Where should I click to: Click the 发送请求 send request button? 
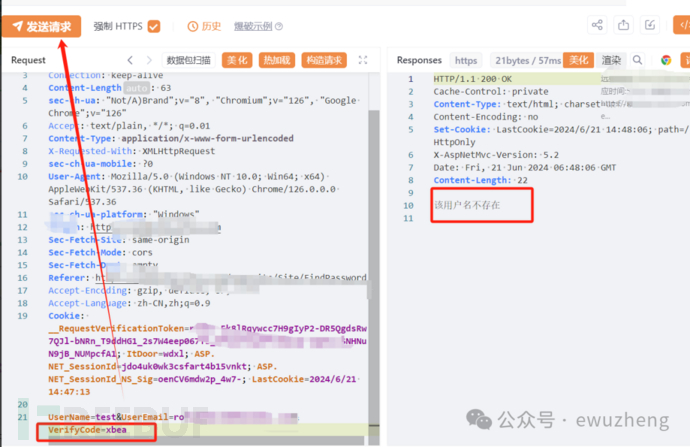[41, 26]
